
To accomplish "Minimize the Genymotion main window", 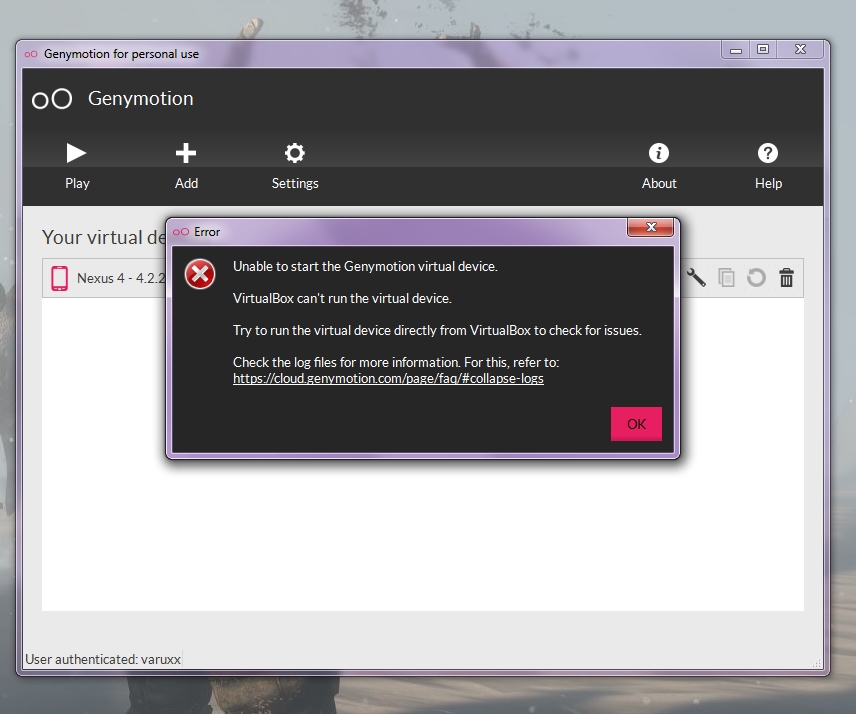I will [x=735, y=49].
